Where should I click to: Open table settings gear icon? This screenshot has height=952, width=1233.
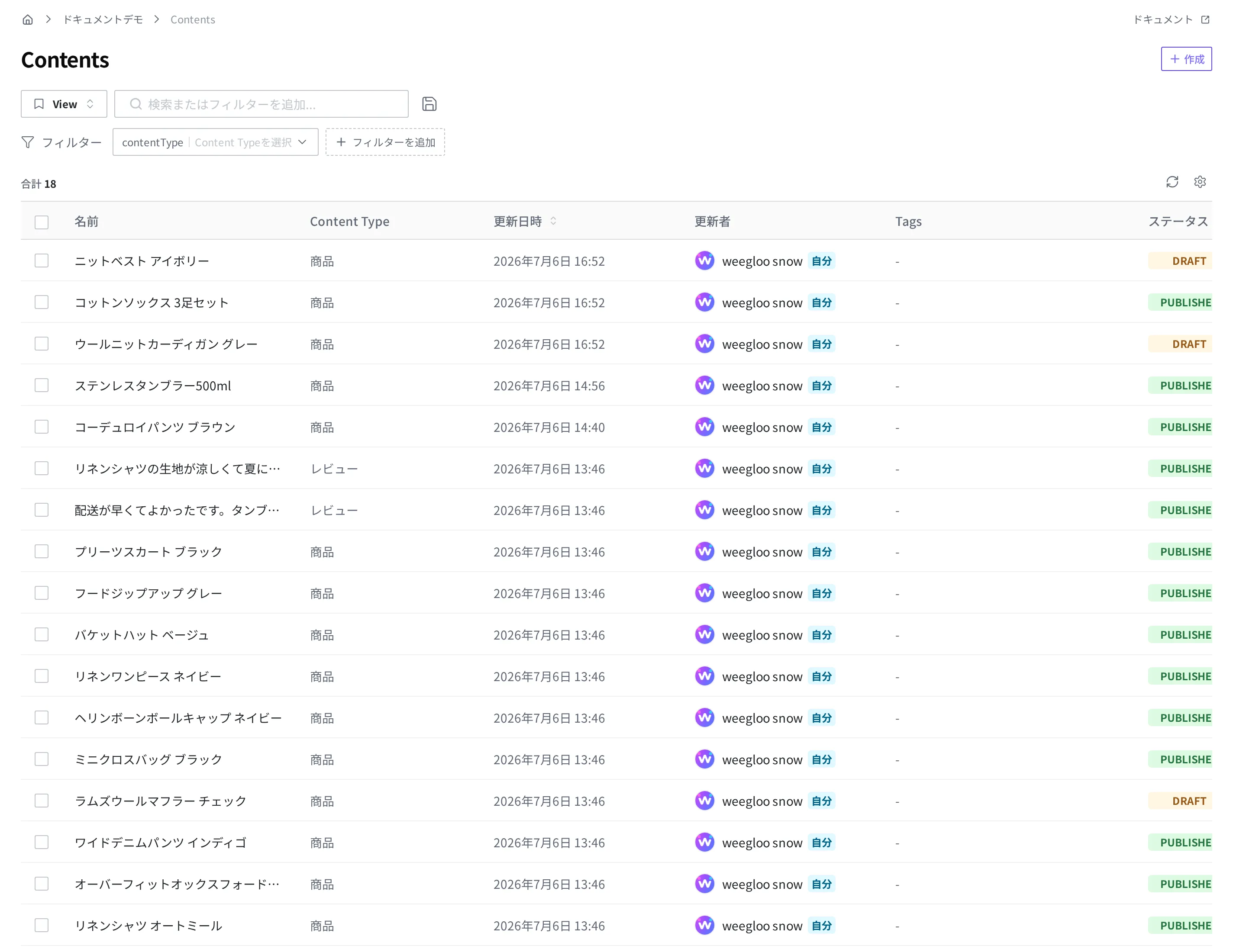pos(1200,182)
